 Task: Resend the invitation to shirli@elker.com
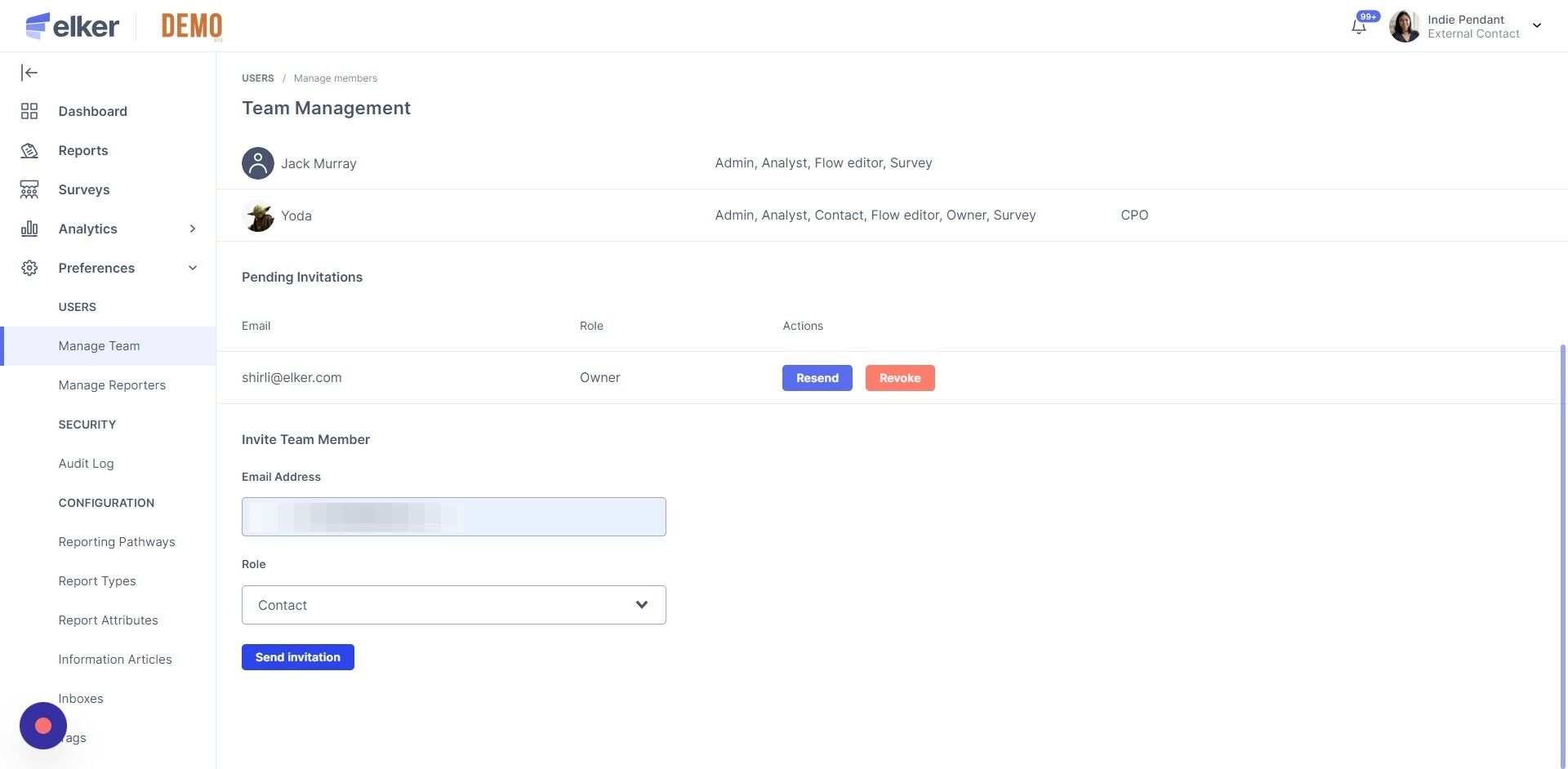[x=817, y=378]
